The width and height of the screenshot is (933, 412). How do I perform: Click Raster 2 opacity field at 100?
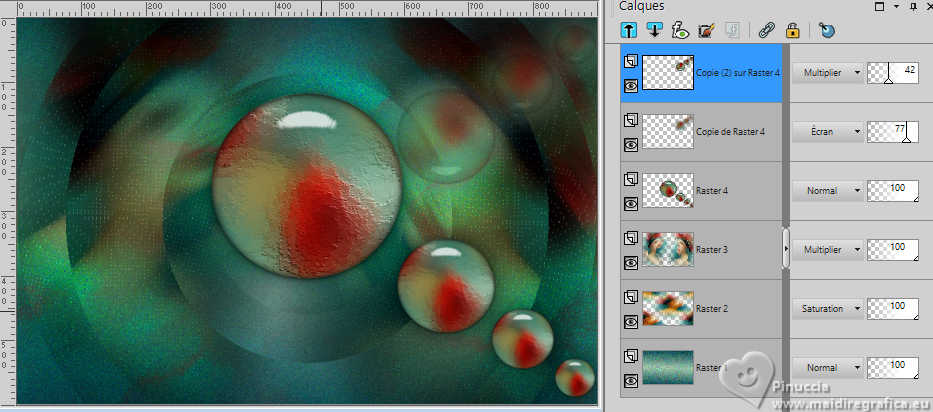click(893, 308)
